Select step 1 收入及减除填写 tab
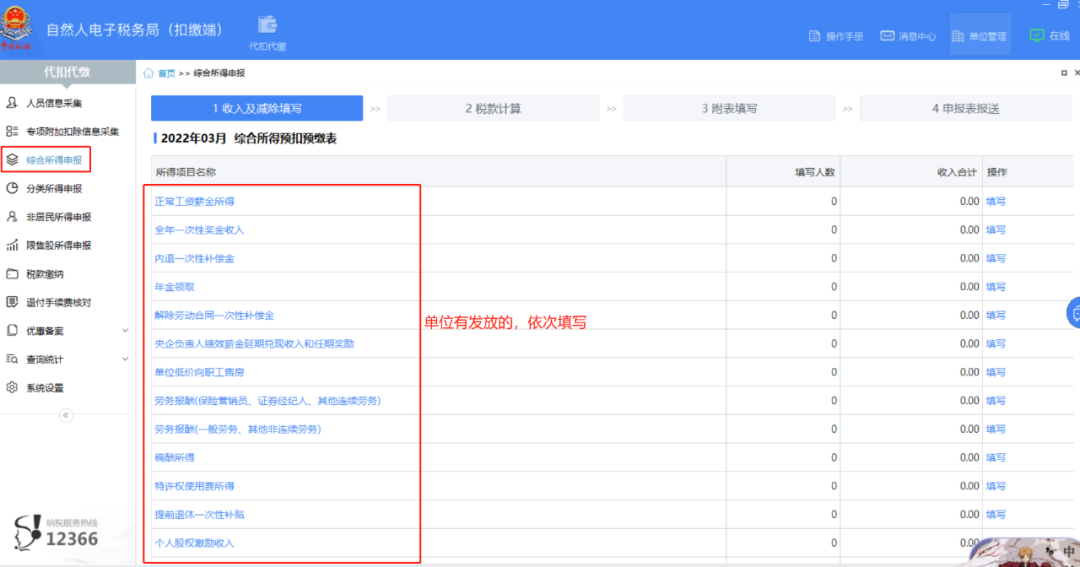1080x567 pixels. (x=257, y=108)
